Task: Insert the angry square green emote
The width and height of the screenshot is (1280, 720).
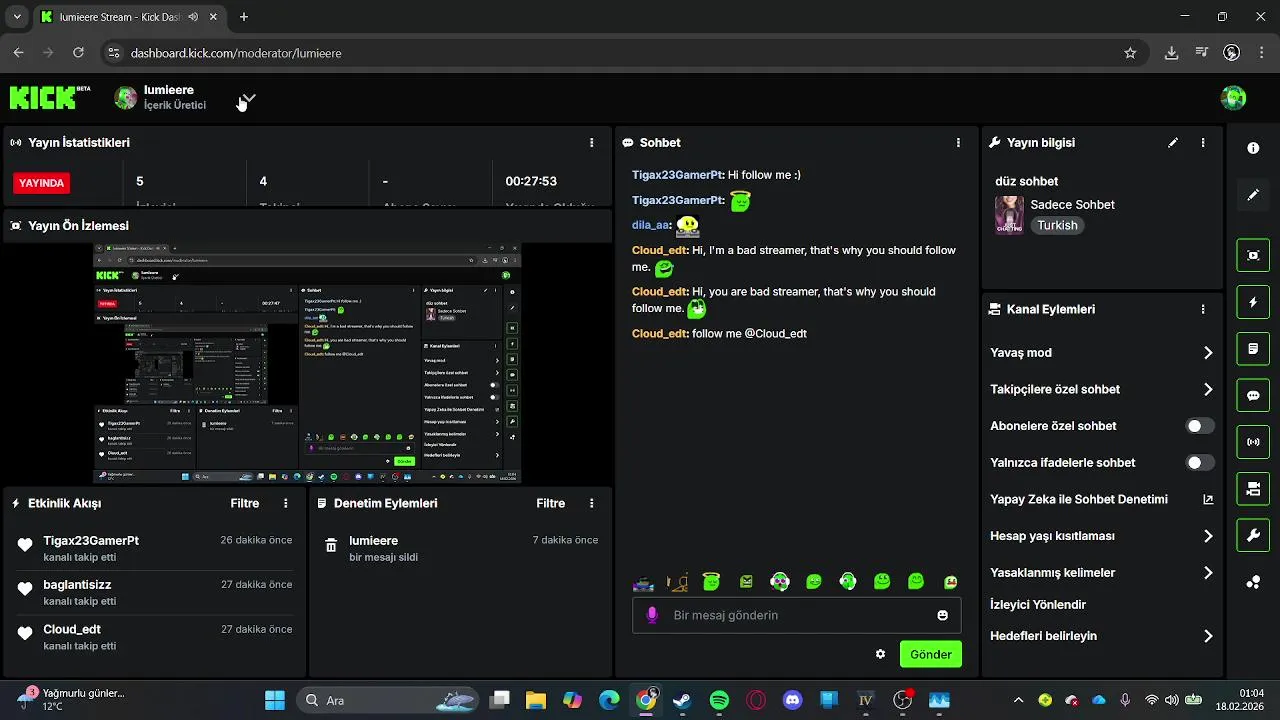Action: 745,581
